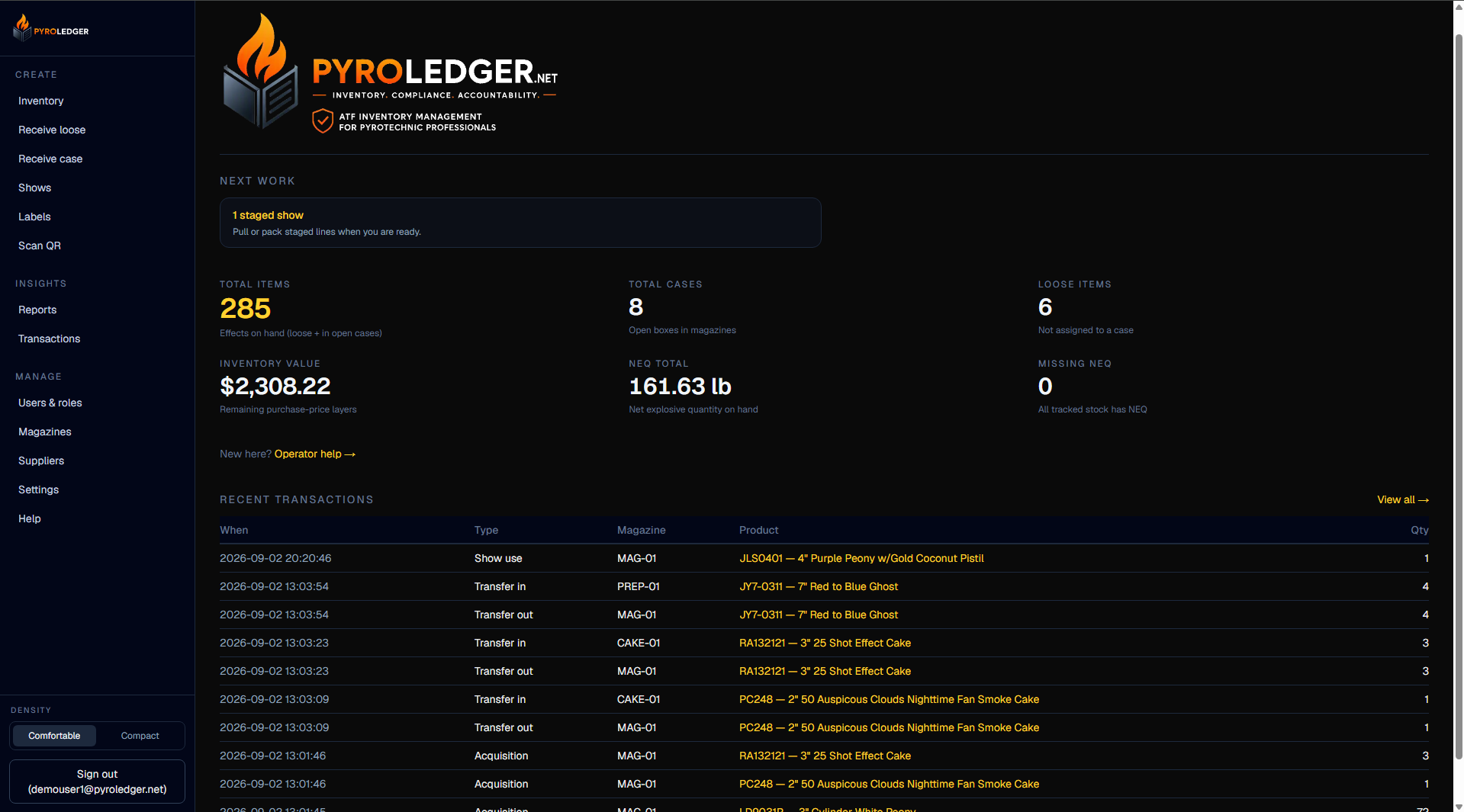Open JY7-0311 product in Transfer out row
Viewport: 1464px width, 812px height.
pyautogui.click(x=818, y=615)
